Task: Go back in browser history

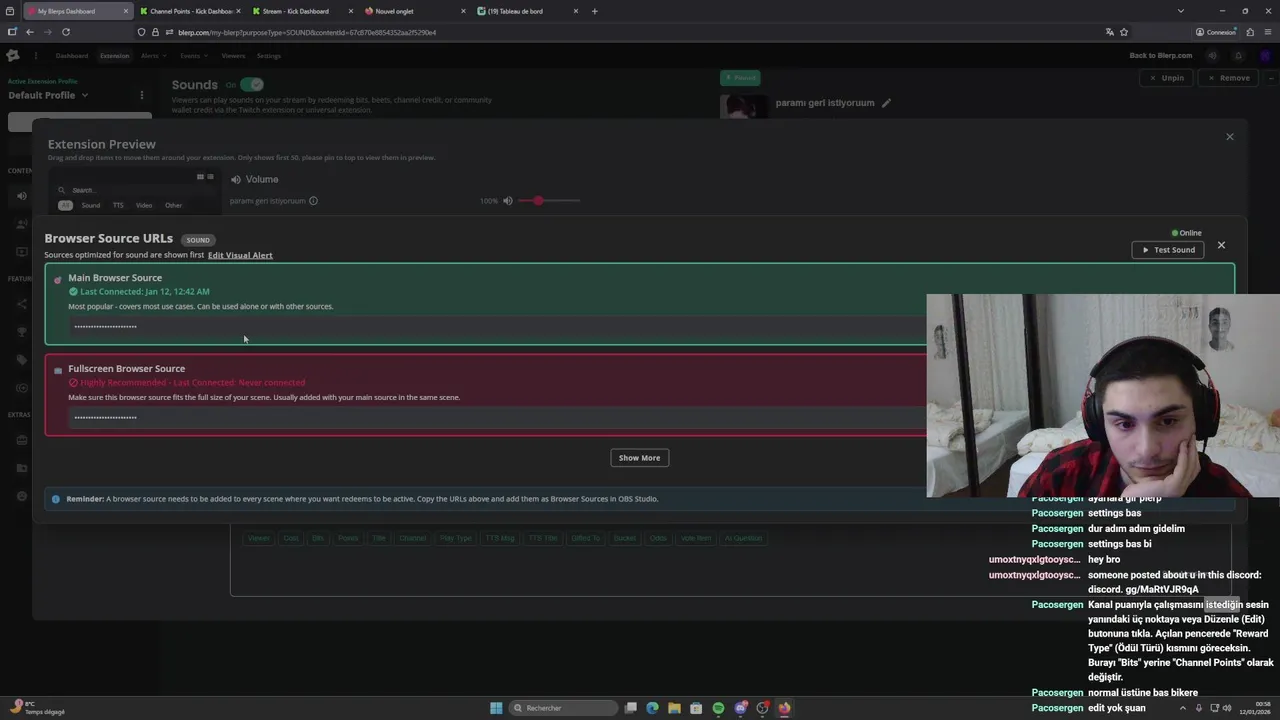Action: tap(30, 32)
